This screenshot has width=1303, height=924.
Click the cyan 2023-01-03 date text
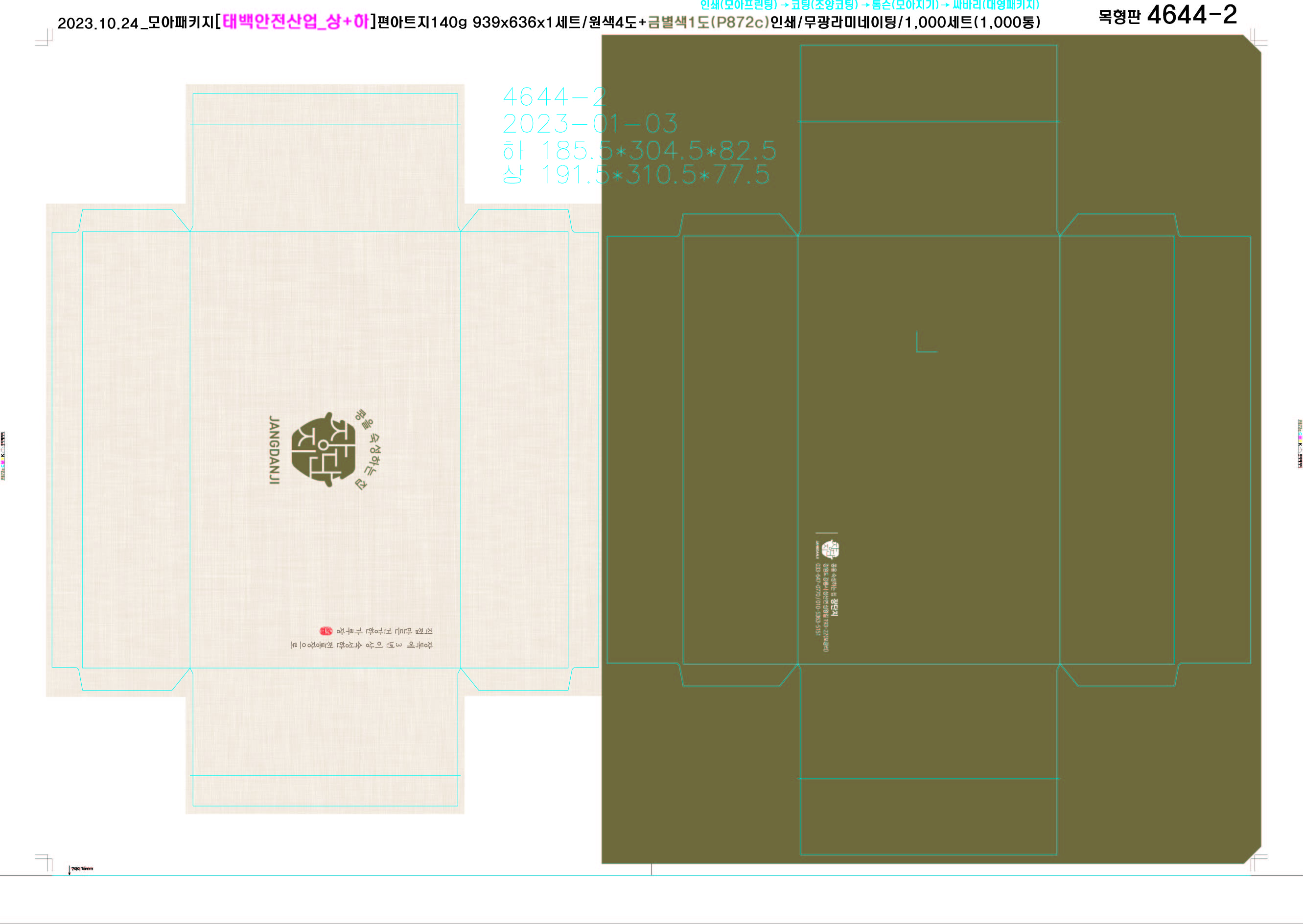coord(589,123)
